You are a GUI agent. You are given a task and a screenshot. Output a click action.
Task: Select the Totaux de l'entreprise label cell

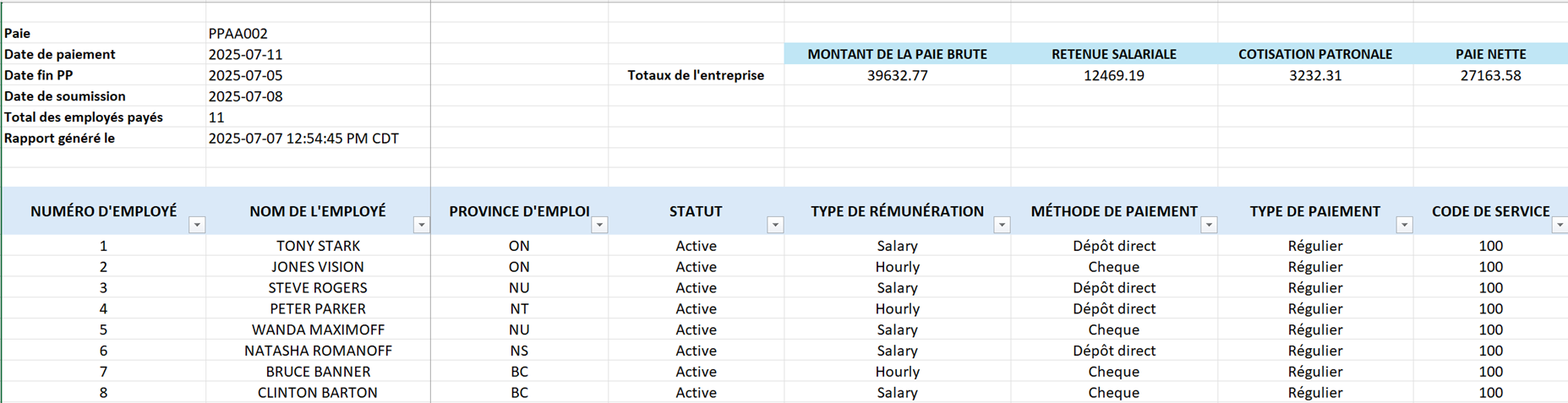click(695, 75)
